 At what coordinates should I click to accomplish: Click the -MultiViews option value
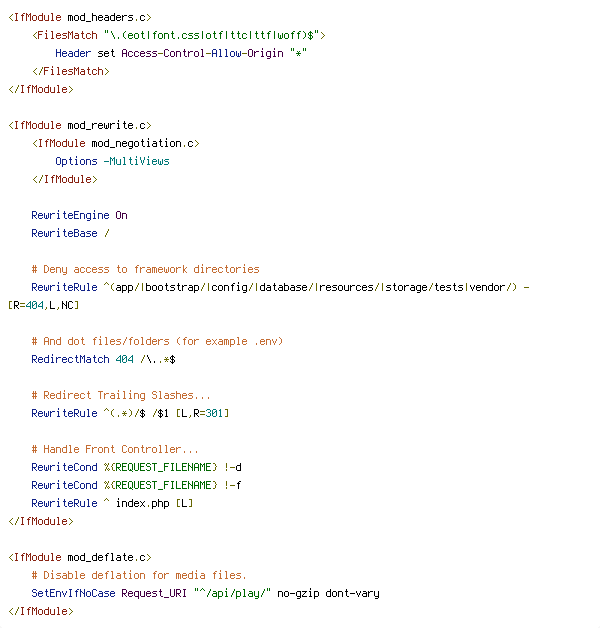(137, 161)
